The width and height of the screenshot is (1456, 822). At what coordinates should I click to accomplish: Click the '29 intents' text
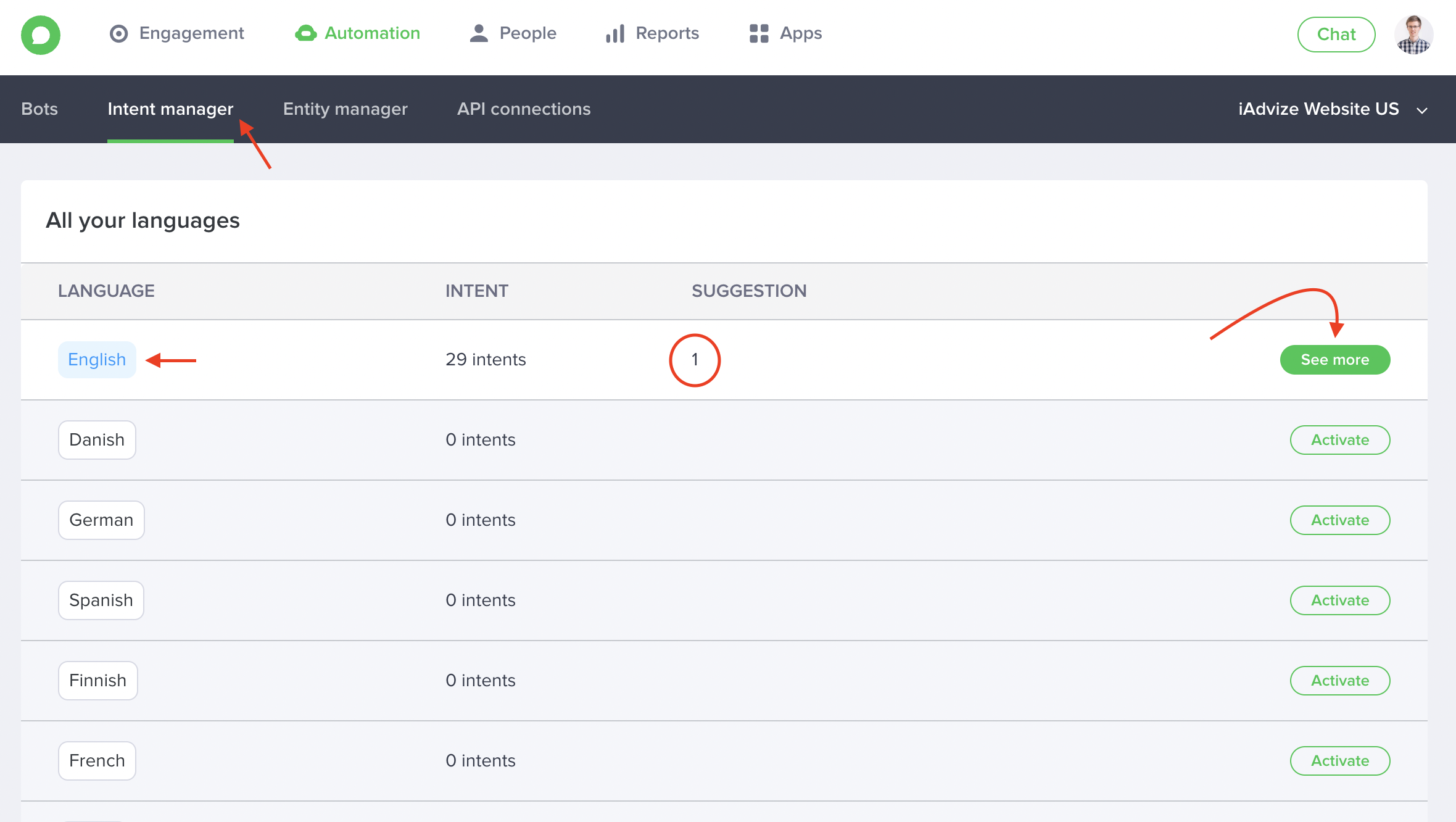[x=486, y=360]
